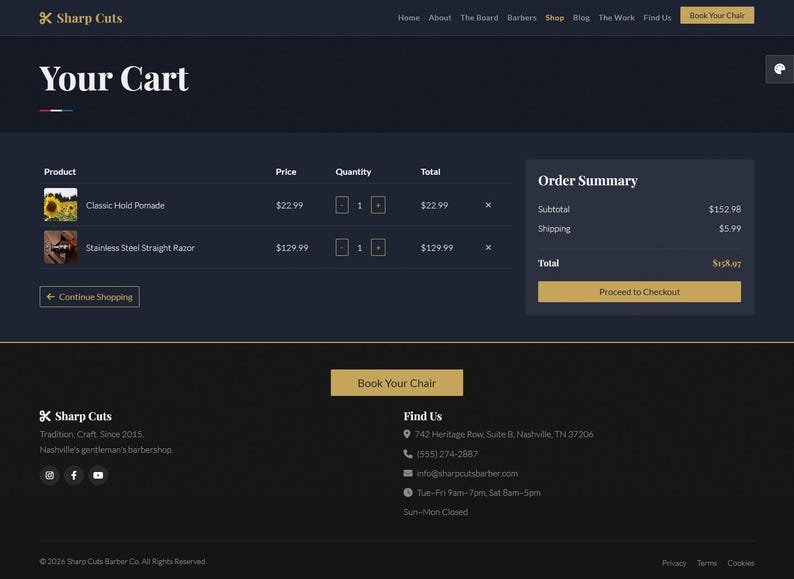Increase Classic Hold Pomade quantity
Viewport: 794px width, 579px height.
pyautogui.click(x=378, y=205)
